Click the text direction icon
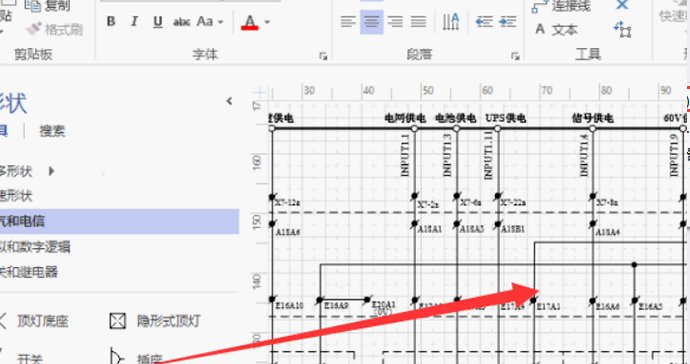Screen dimensions: 690x364 click(451, 22)
